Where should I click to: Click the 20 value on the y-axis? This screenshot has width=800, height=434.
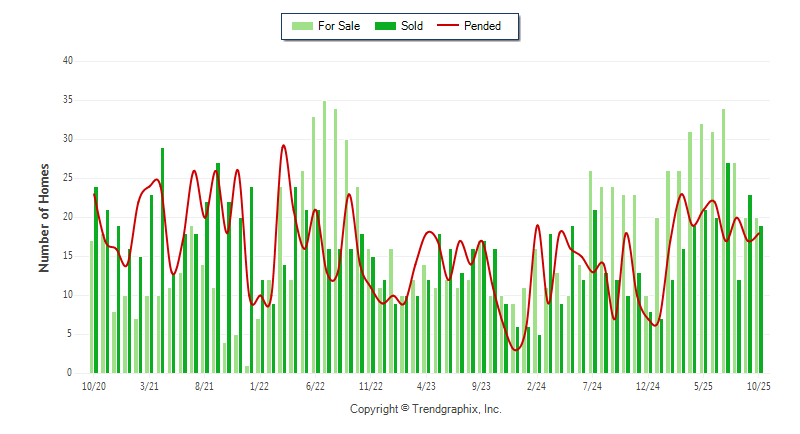pos(68,217)
